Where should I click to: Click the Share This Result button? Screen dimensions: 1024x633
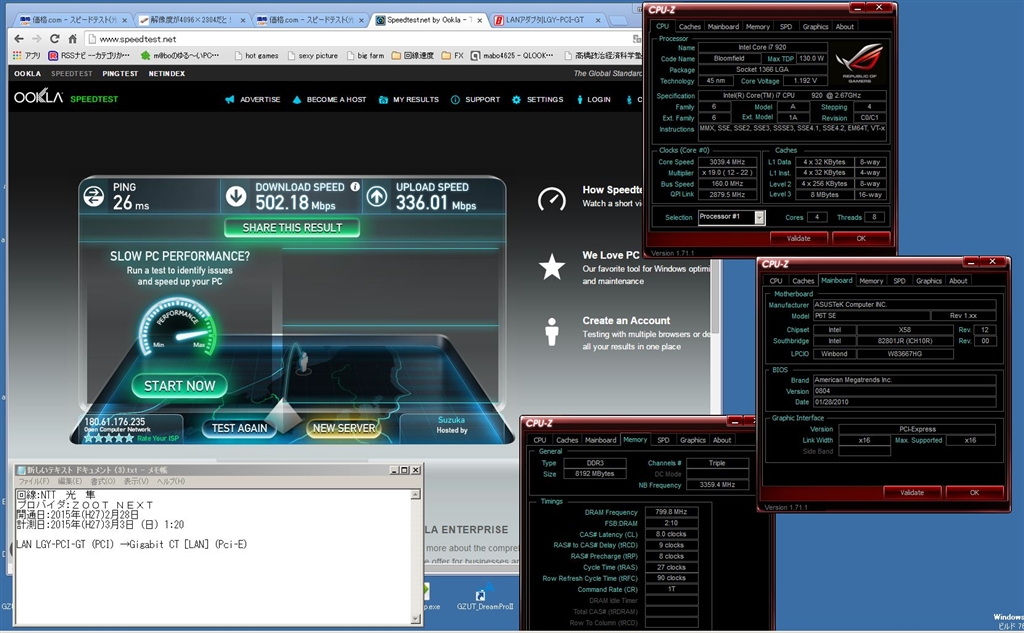click(x=292, y=228)
